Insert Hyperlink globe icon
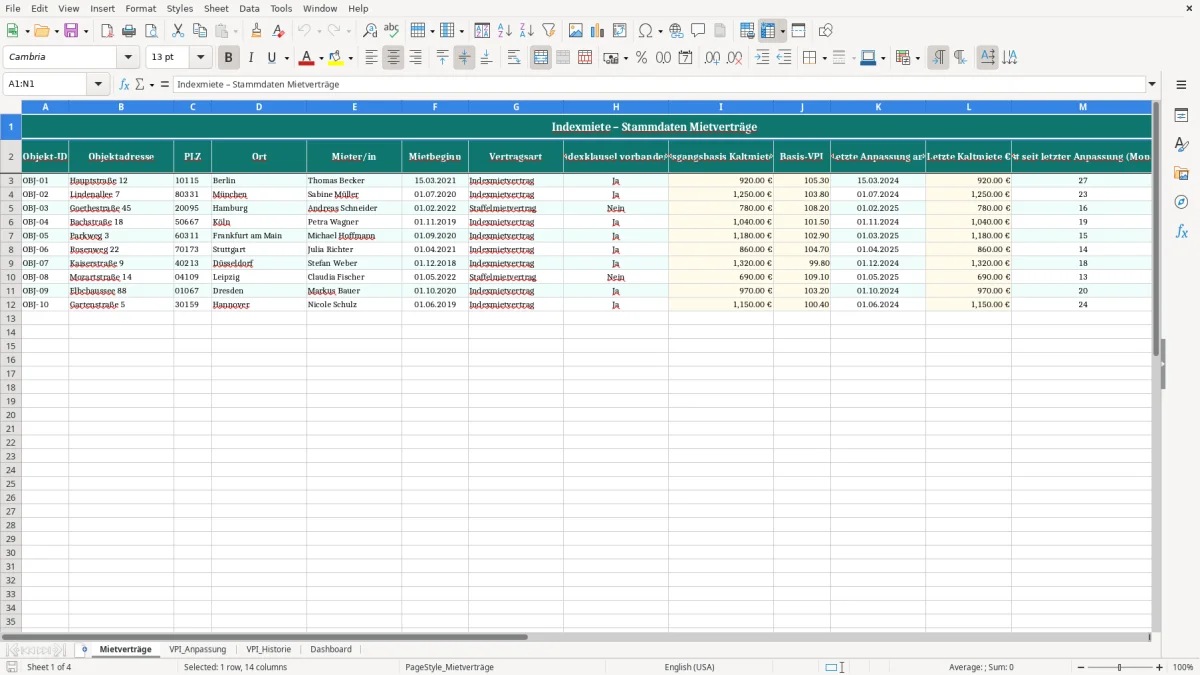1200x675 pixels. pyautogui.click(x=676, y=31)
